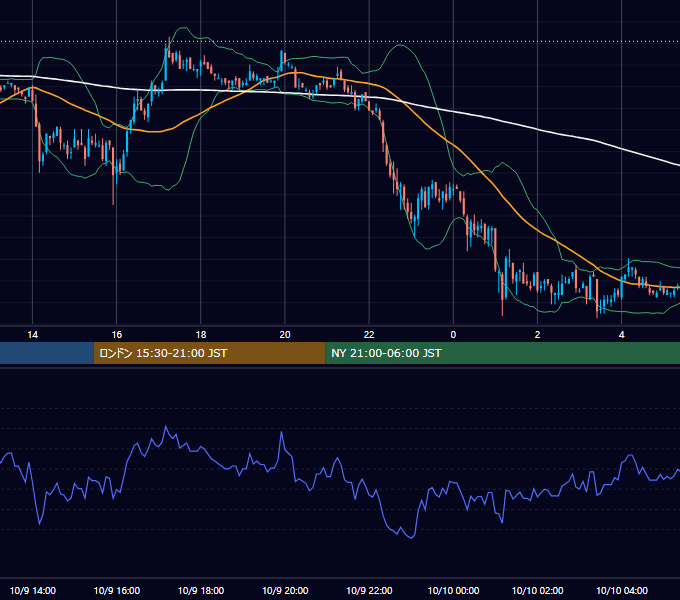The height and width of the screenshot is (600, 680).
Task: Click the 14 hour axis label
Action: (33, 335)
